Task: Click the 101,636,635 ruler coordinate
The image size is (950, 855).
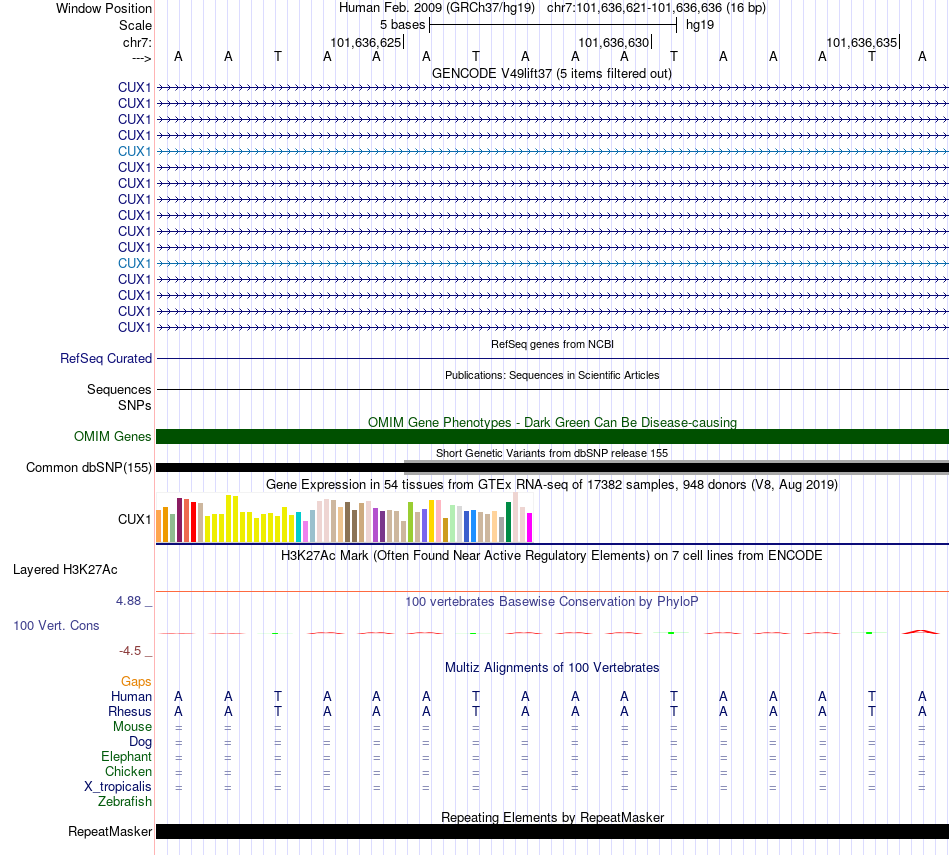Action: pyautogui.click(x=862, y=42)
